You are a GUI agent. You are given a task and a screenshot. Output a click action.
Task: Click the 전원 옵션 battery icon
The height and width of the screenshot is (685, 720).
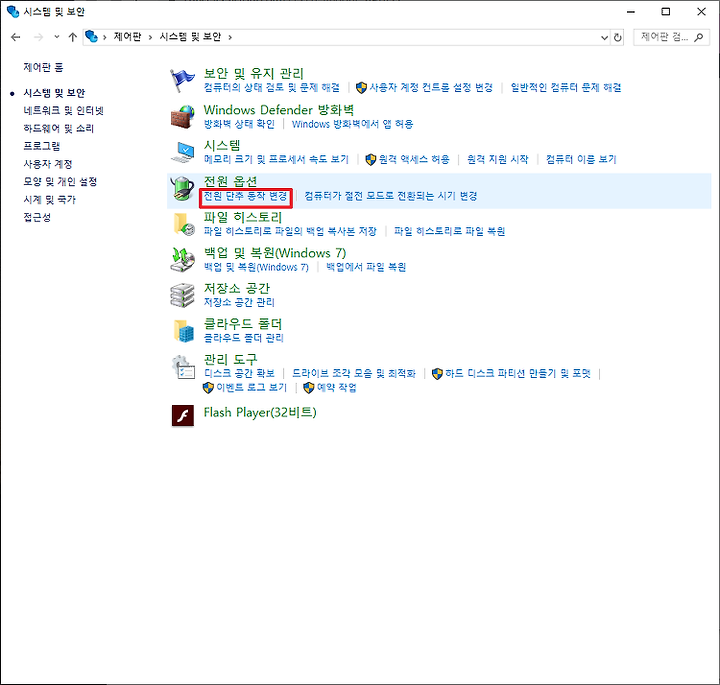(x=183, y=188)
